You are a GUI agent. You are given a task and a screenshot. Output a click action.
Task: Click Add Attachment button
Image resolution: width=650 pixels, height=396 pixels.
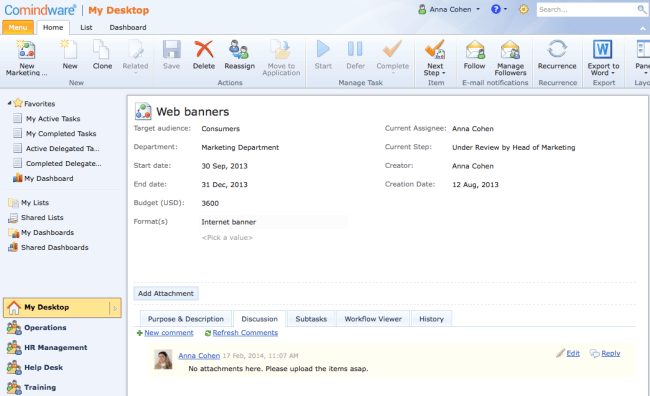click(166, 293)
